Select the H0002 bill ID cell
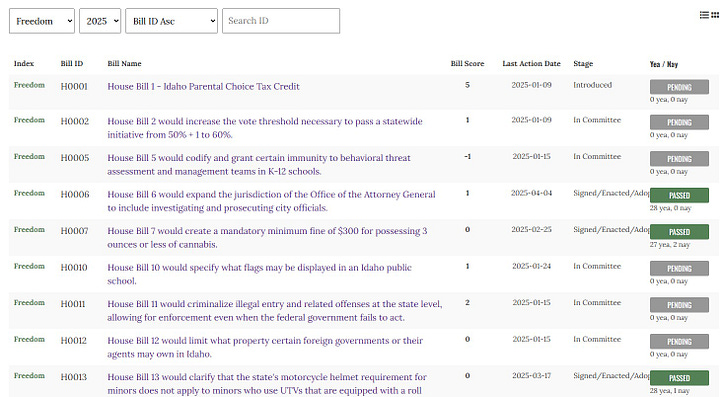Screen dimensions: 720x397 coord(75,122)
